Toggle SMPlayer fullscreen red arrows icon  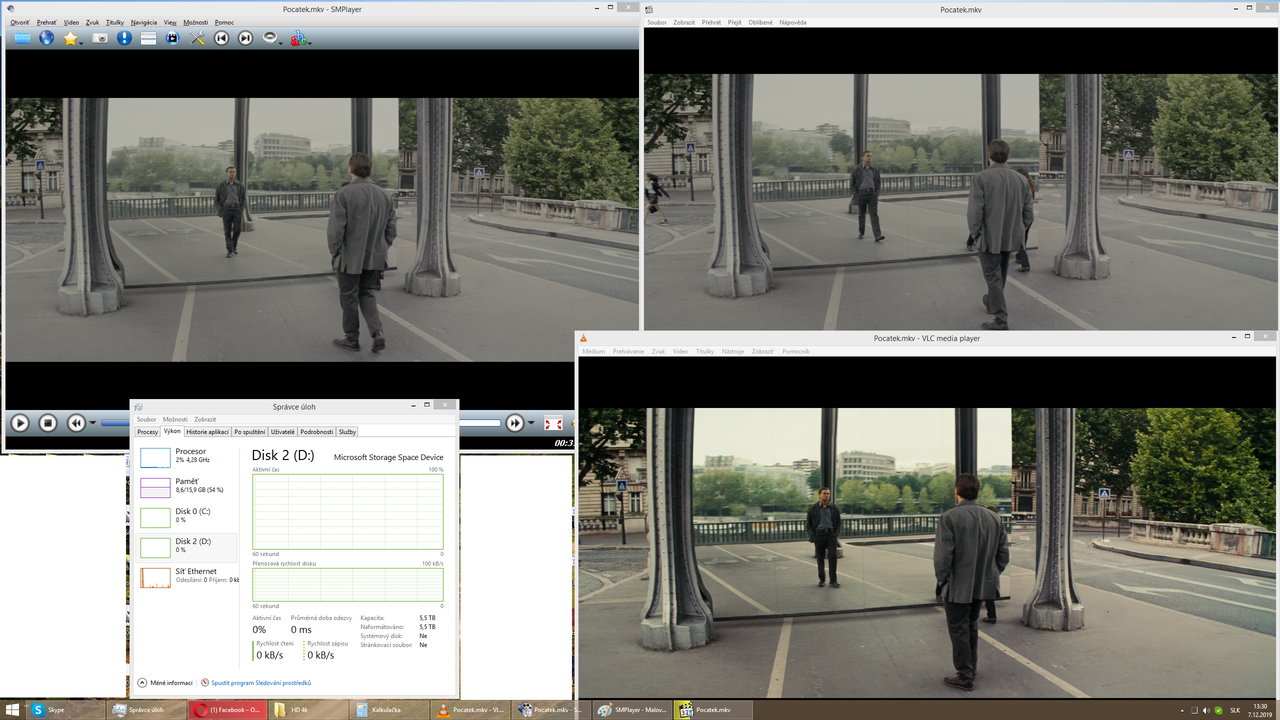pos(553,423)
